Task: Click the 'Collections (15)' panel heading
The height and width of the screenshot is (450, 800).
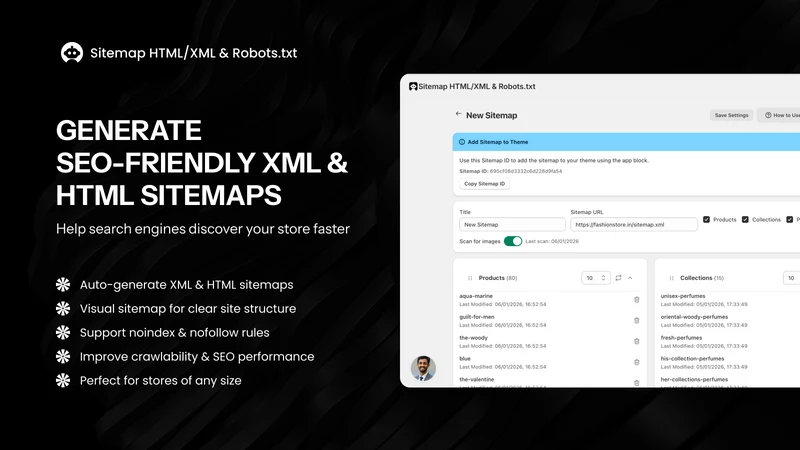Action: pyautogui.click(x=702, y=278)
